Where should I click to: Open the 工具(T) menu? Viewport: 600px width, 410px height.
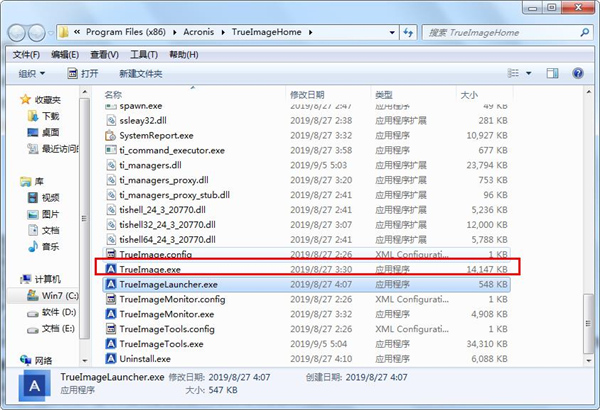[x=144, y=55]
